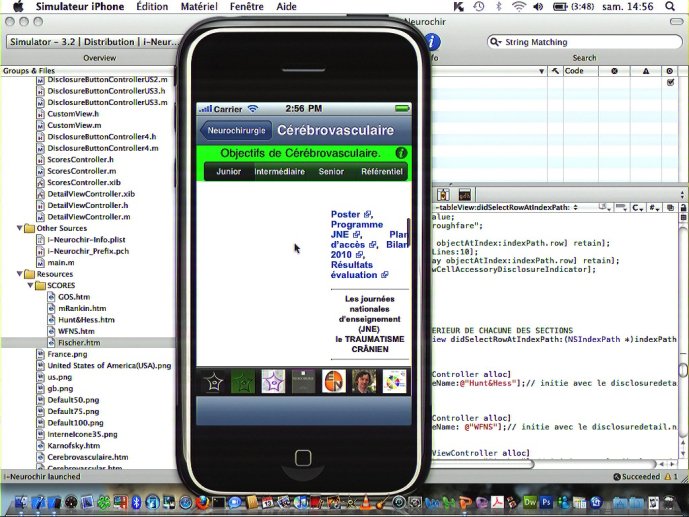Screen dimensions: 689x517
Task: Select the Référentiel segment
Action: pyautogui.click(x=381, y=172)
